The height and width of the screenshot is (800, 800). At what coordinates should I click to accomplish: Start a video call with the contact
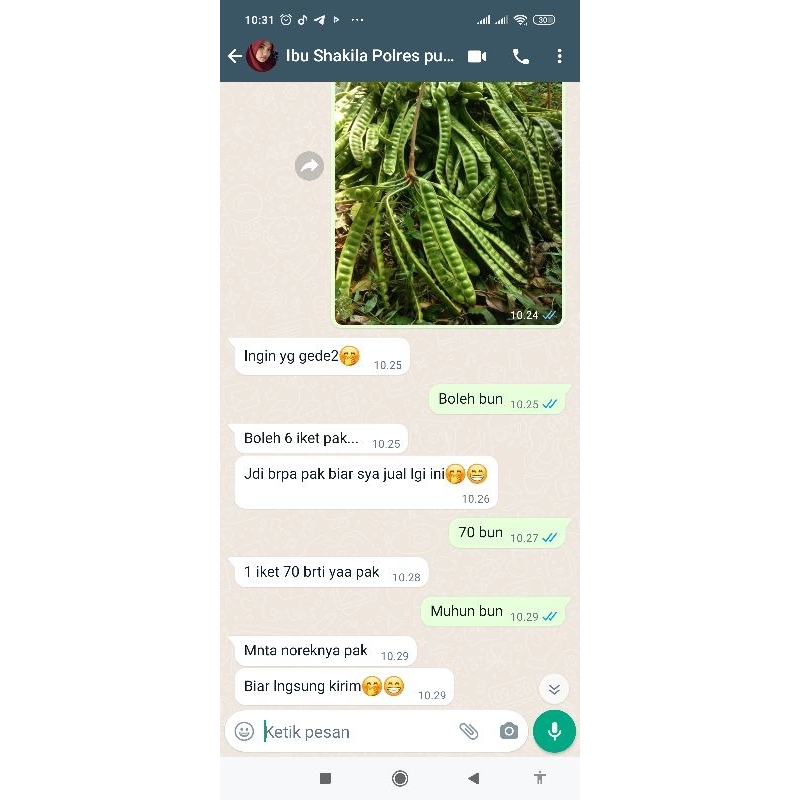[x=477, y=56]
